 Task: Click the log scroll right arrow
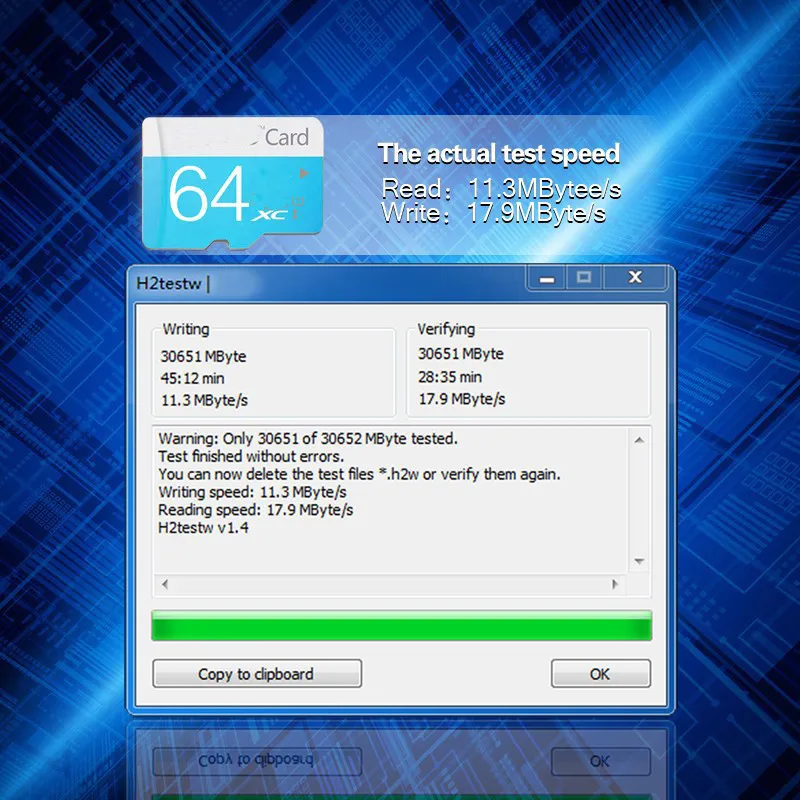click(x=615, y=584)
